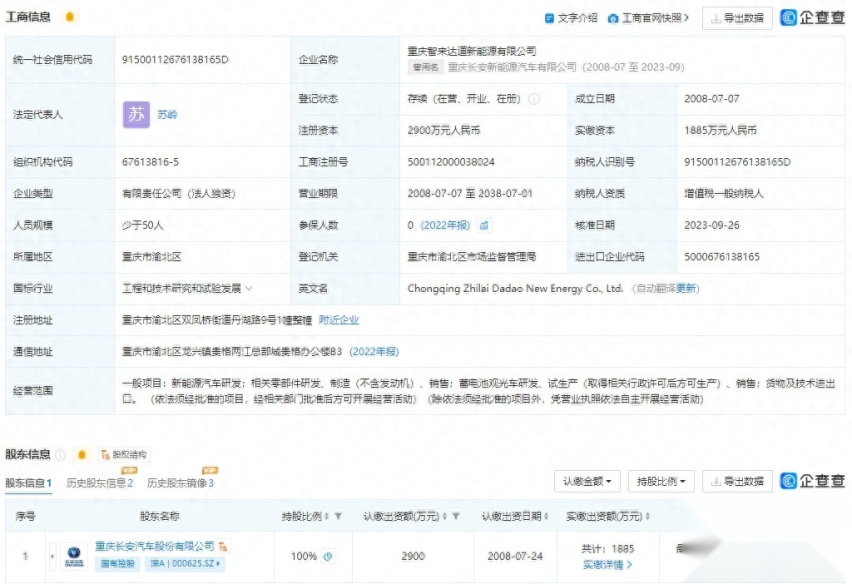Viewport: 852px width, 584px height.
Task: Click subscription date 2008-07-24
Action: point(515,556)
